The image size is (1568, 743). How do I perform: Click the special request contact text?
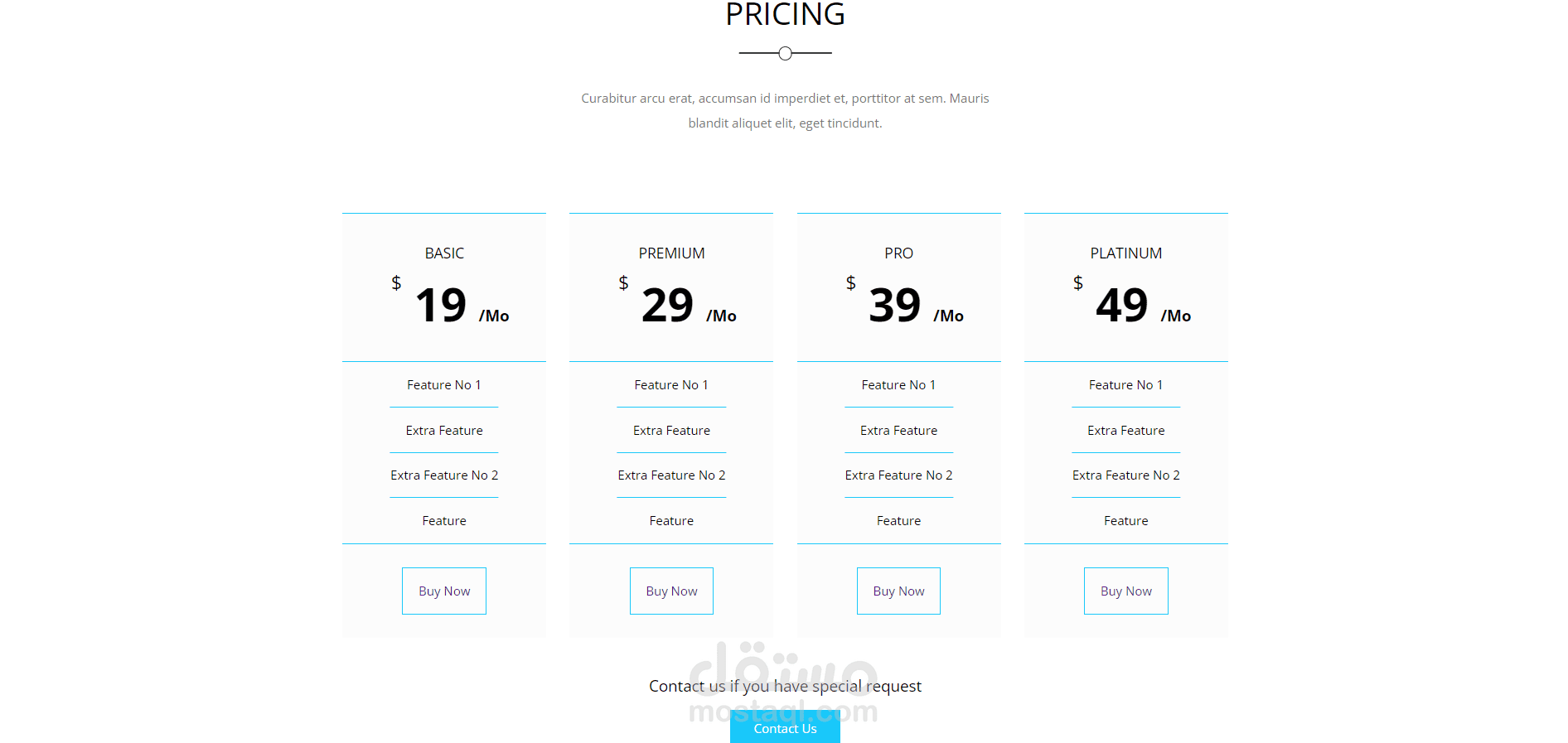coord(785,686)
